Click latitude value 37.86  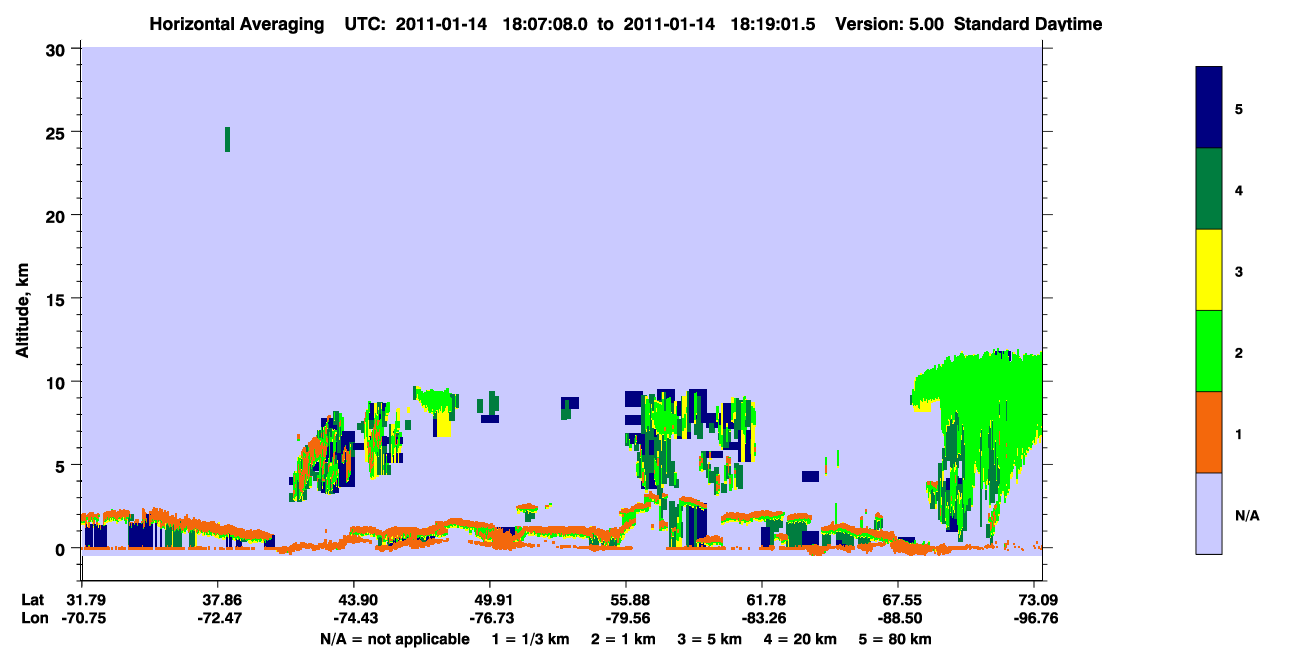[219, 600]
